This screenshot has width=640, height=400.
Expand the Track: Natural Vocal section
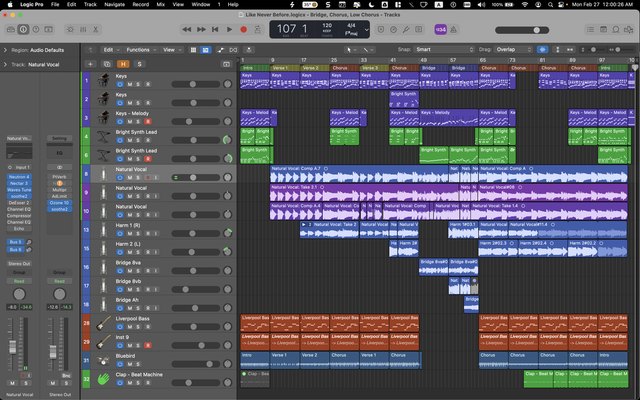5,64
